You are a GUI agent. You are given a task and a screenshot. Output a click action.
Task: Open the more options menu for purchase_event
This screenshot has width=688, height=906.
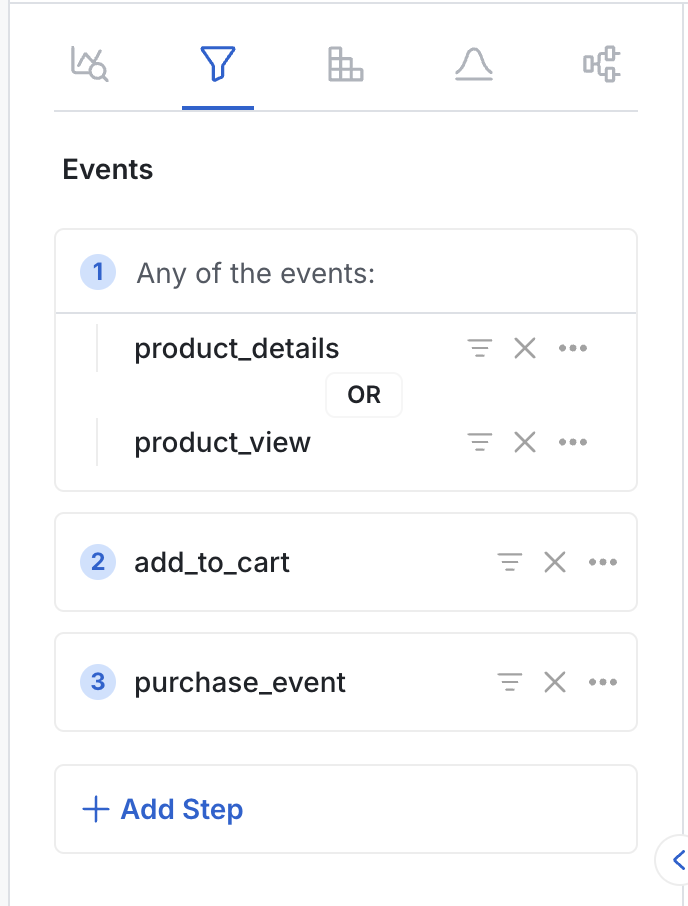(x=603, y=682)
